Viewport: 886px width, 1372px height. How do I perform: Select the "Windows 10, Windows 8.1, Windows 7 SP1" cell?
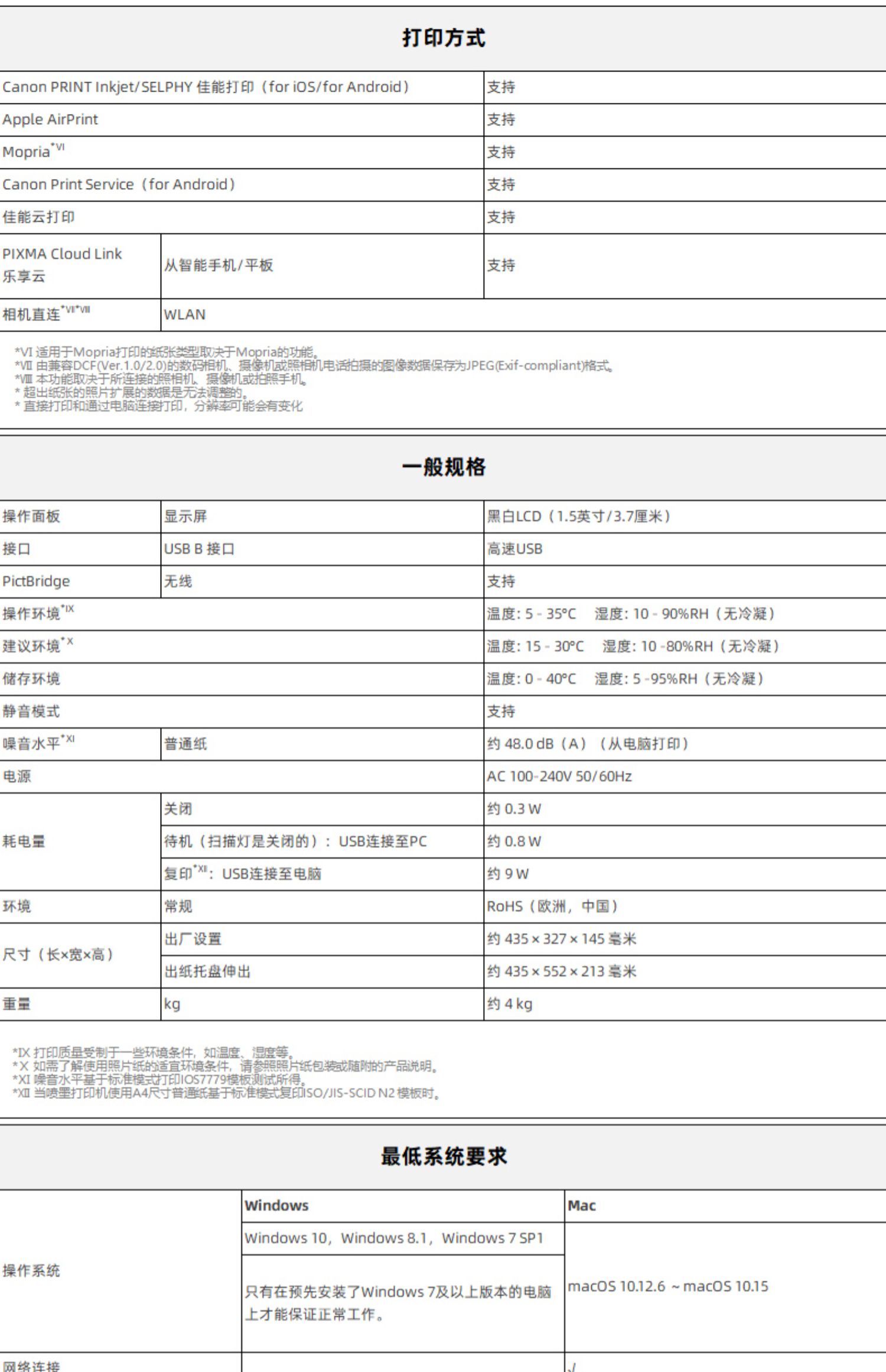point(394,1238)
